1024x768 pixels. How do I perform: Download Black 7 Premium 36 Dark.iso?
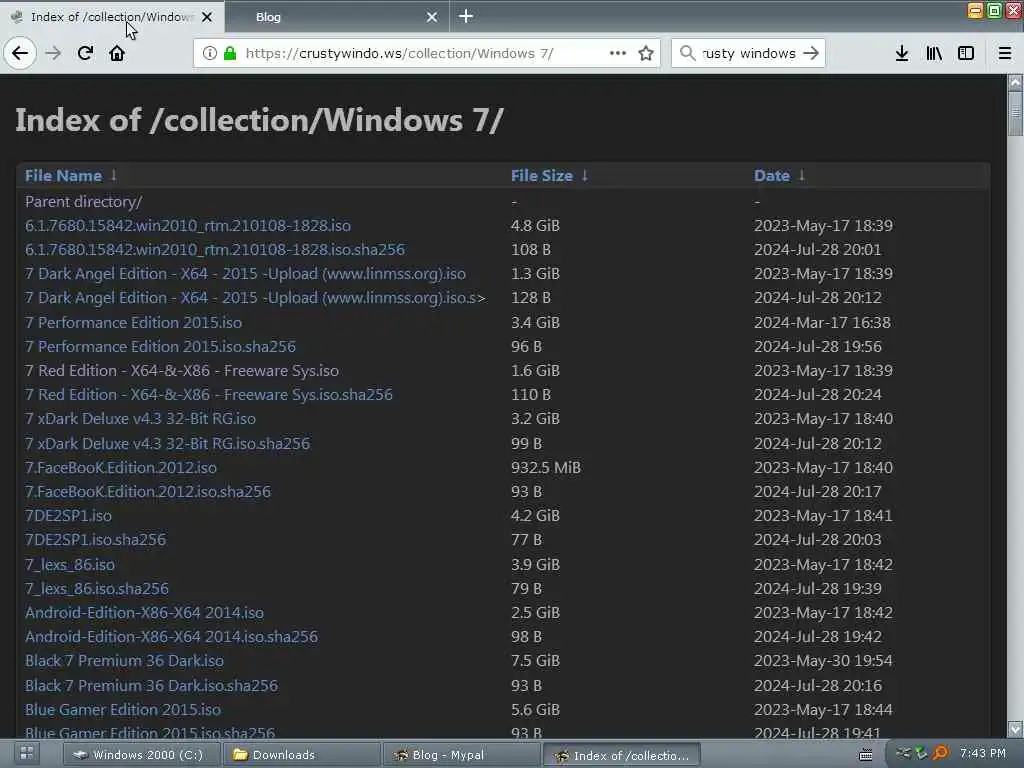click(x=124, y=661)
